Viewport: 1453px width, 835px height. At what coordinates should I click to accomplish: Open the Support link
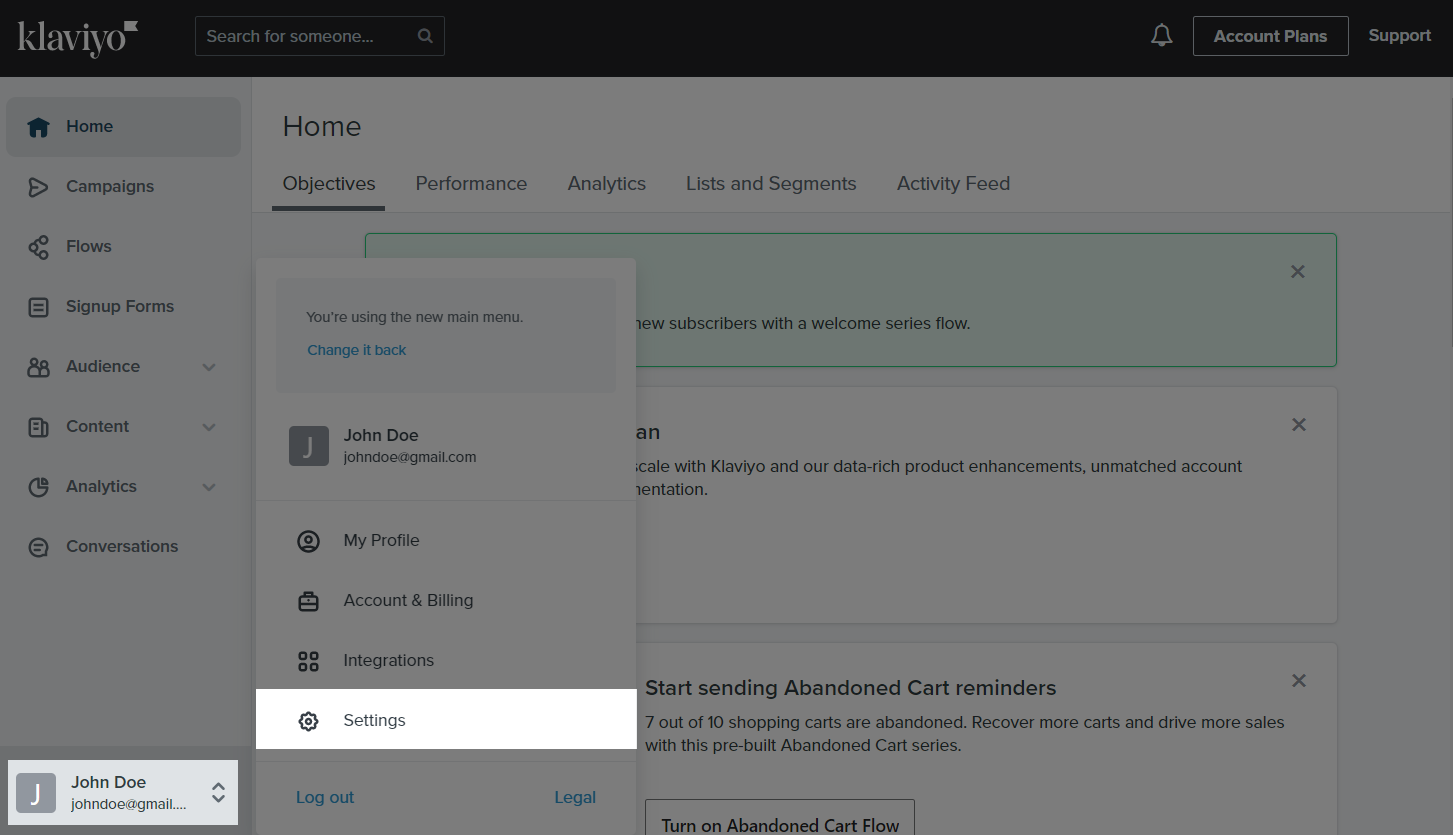(1399, 36)
